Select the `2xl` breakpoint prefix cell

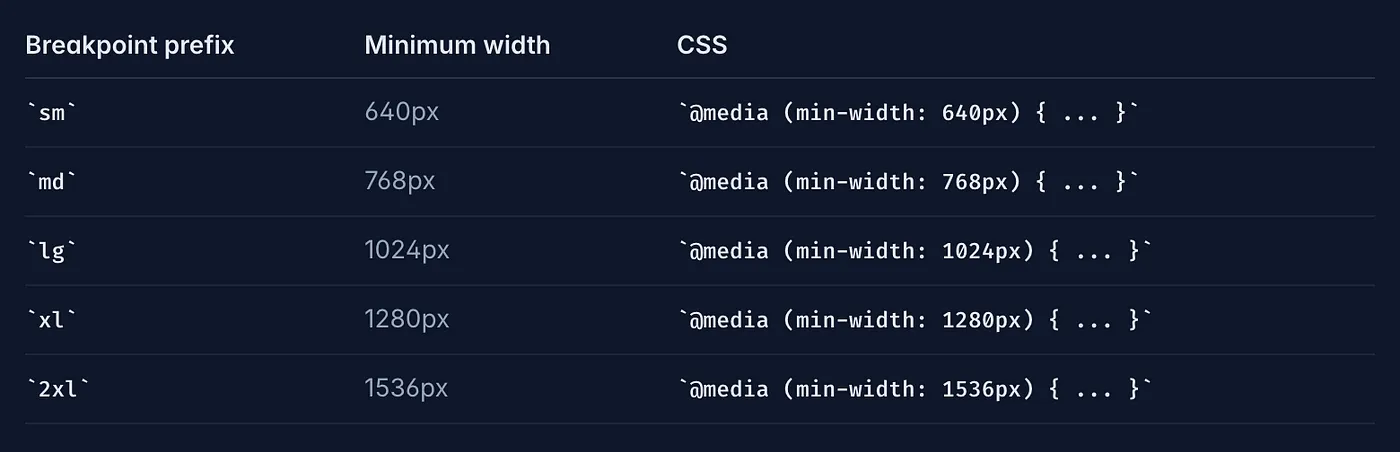tap(57, 388)
